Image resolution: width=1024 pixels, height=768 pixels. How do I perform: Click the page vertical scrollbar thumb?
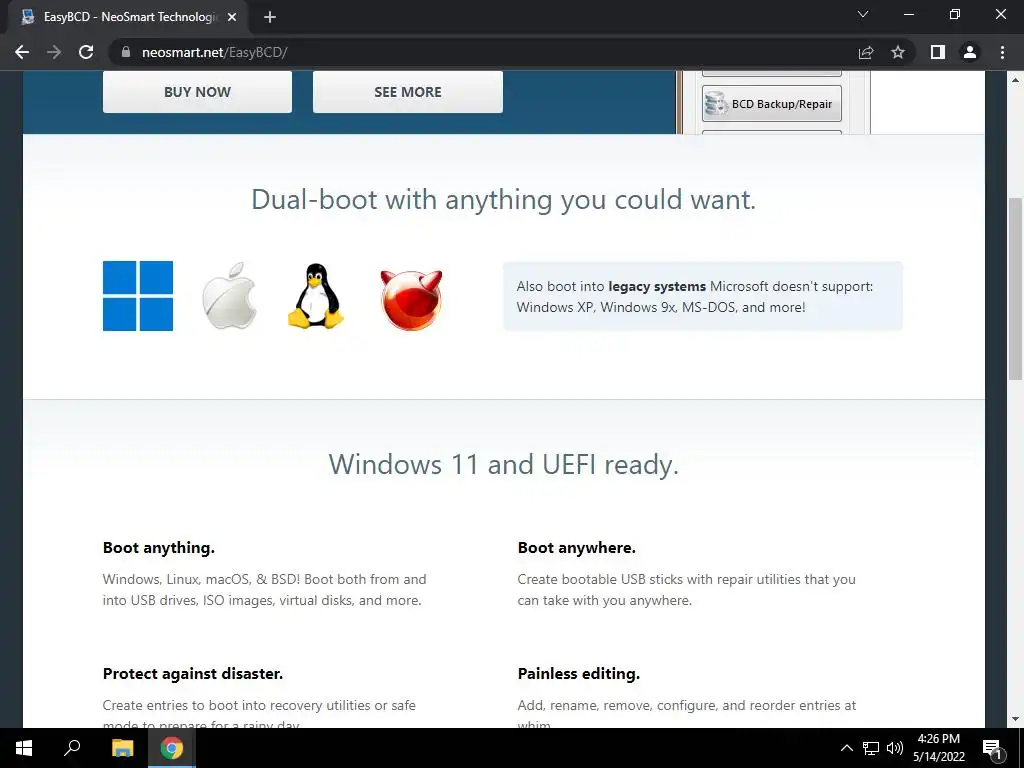[x=1016, y=288]
